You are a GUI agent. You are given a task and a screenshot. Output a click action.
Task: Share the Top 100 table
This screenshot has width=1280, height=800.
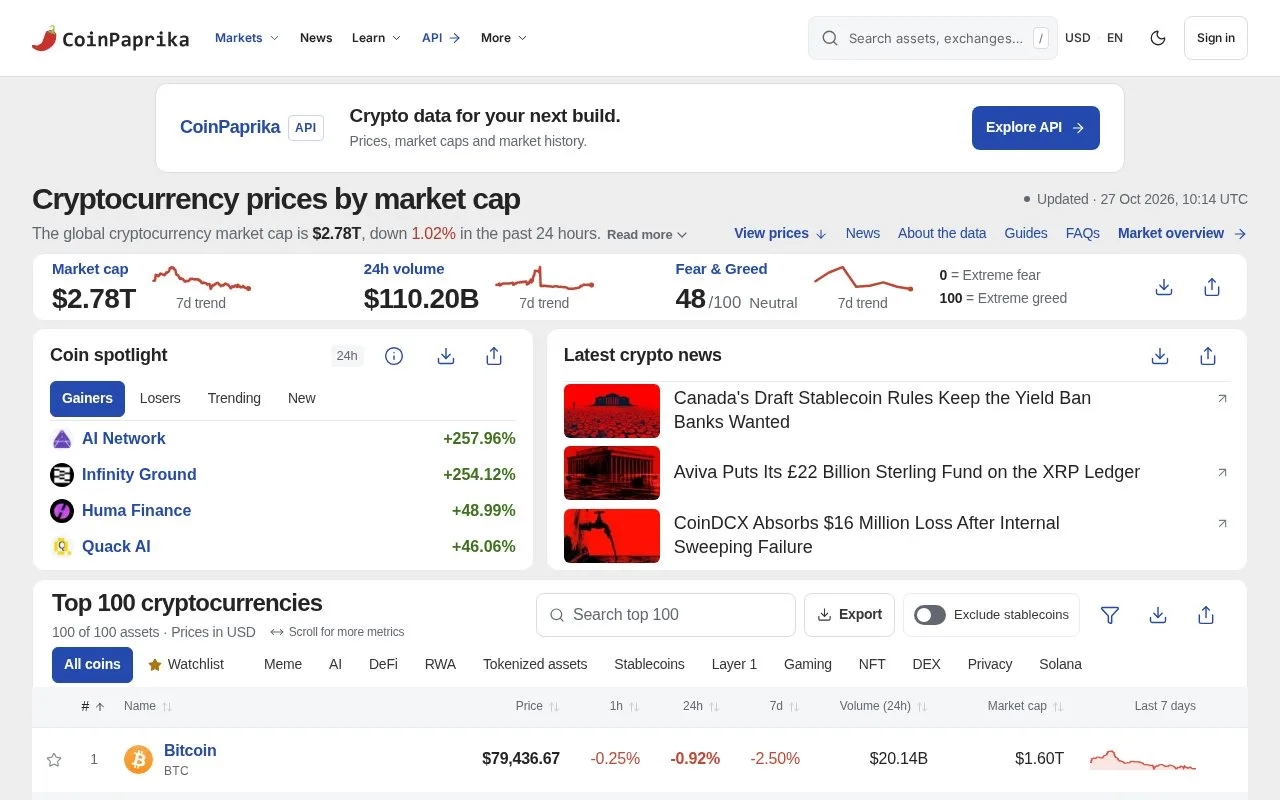(x=1206, y=615)
